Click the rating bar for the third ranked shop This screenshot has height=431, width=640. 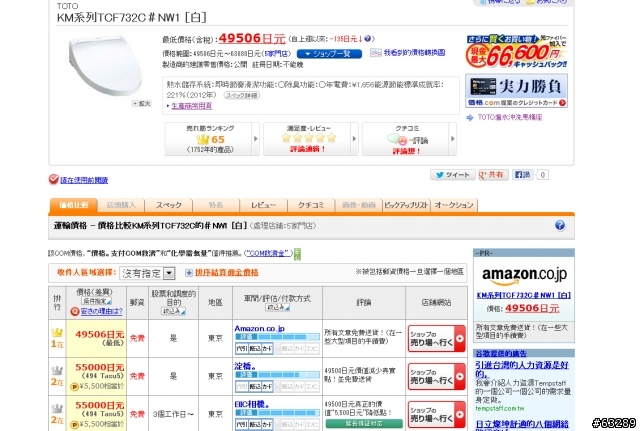tap(278, 413)
